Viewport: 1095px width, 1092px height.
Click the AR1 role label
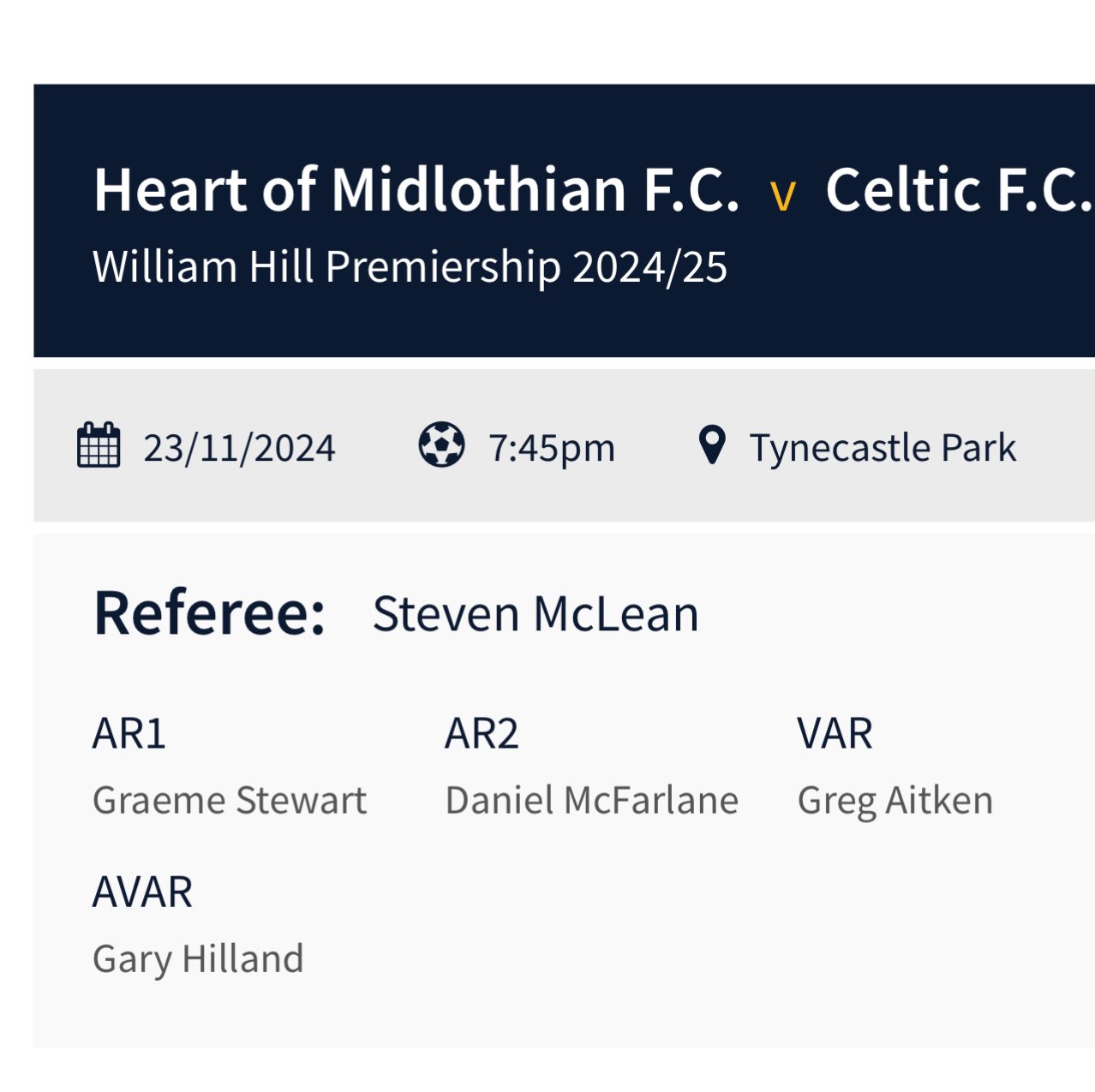coord(129,733)
